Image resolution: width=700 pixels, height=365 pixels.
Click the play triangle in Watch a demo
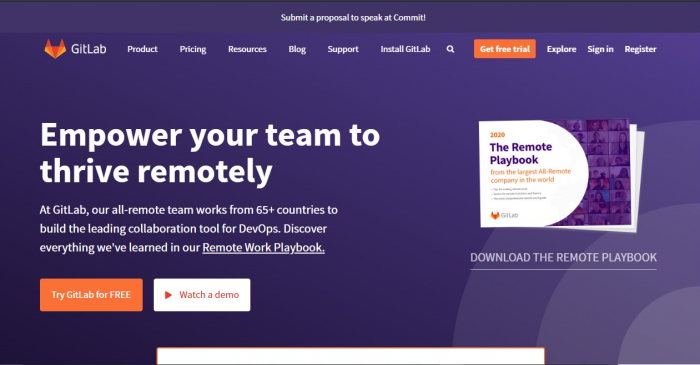168,295
